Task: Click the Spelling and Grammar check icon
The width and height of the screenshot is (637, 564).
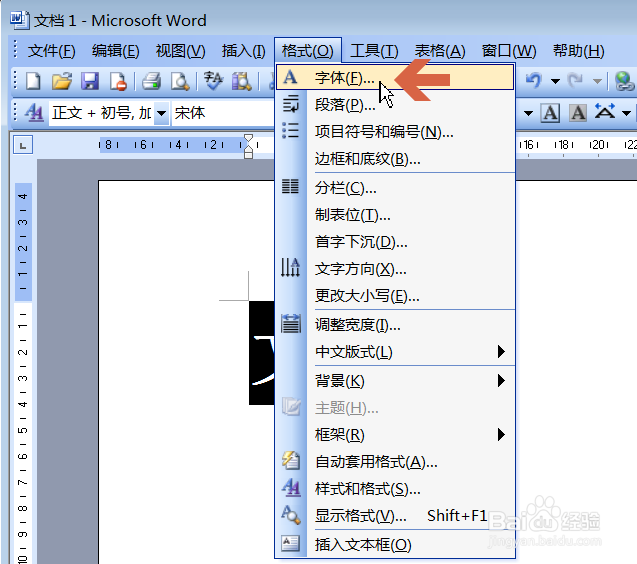Action: pos(213,80)
